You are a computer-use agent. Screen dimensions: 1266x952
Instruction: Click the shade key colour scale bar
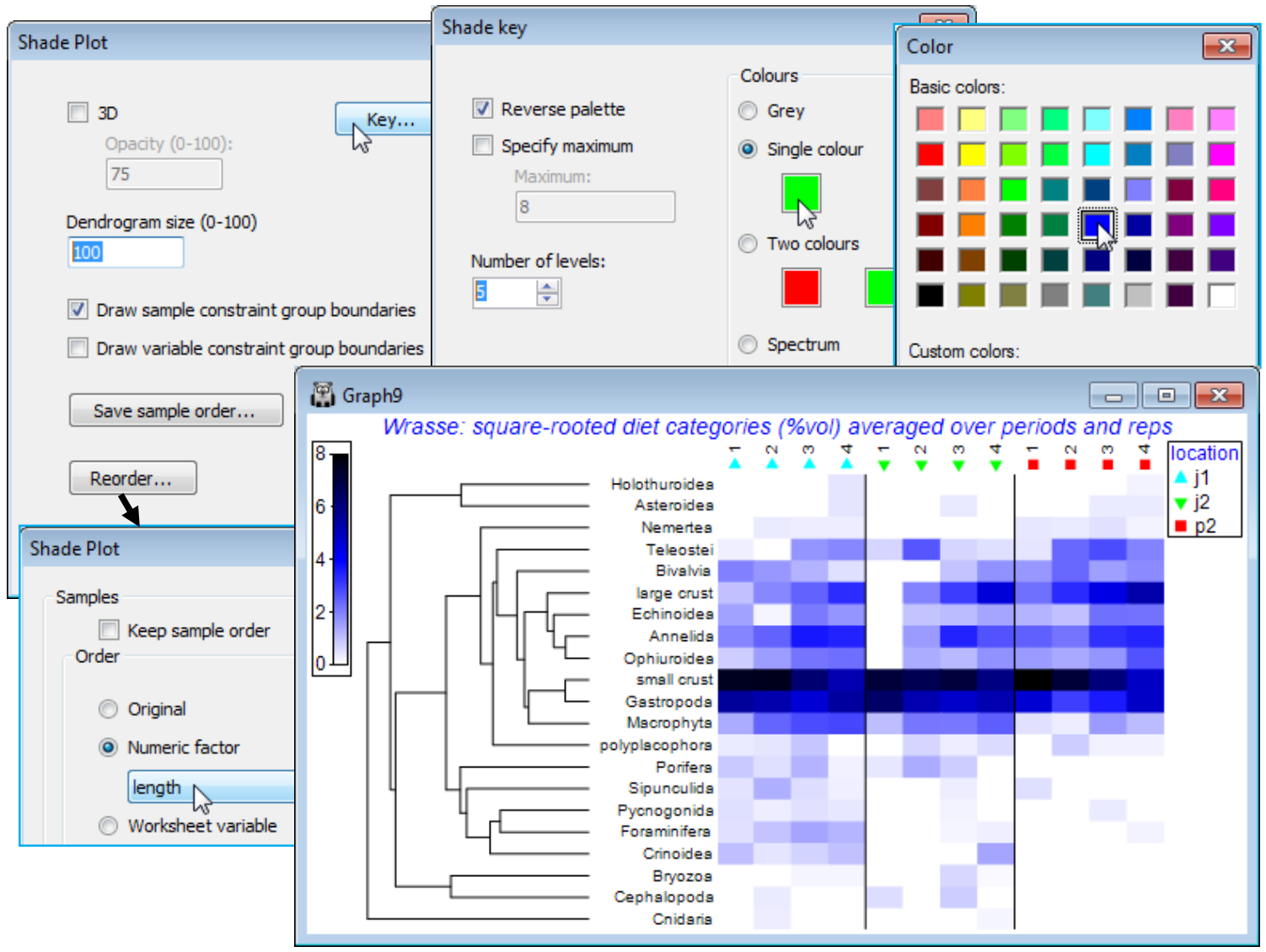pyautogui.click(x=340, y=559)
